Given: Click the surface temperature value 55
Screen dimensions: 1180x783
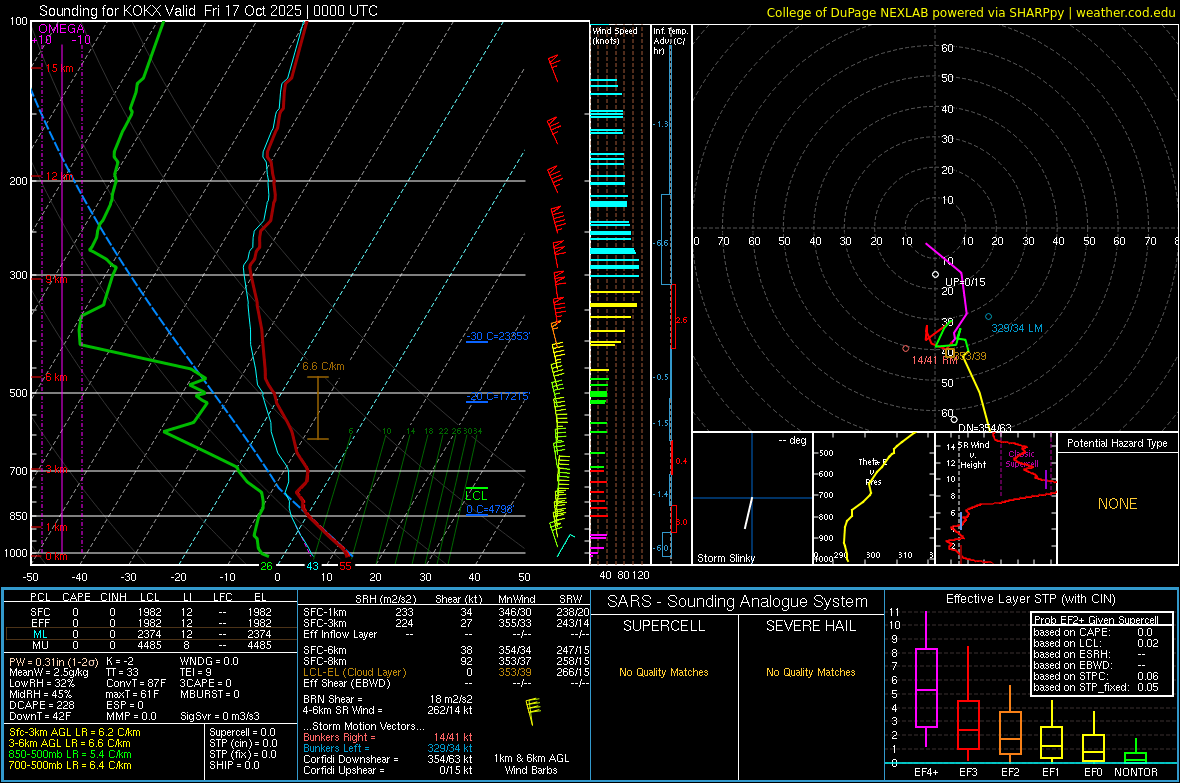Looking at the screenshot, I should point(345,566).
